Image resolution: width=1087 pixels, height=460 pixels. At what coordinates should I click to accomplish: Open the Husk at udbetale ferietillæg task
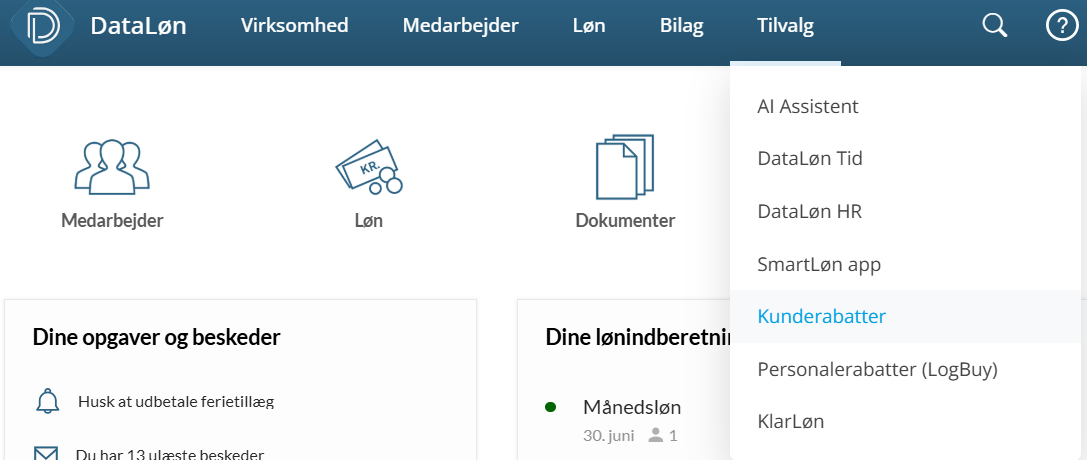pos(175,401)
